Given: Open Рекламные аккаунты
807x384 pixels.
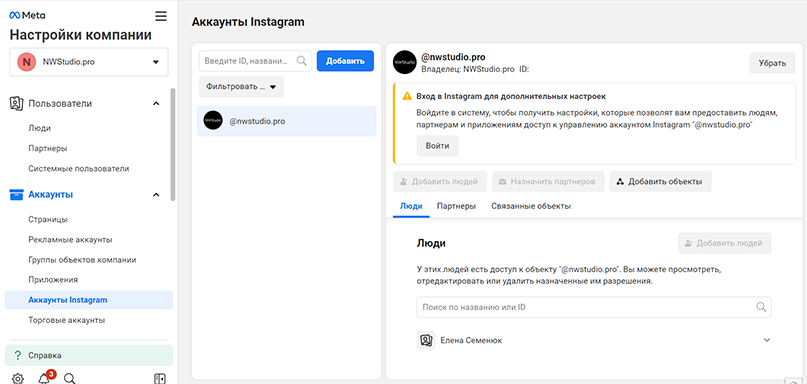Looking at the screenshot, I should pos(71,239).
